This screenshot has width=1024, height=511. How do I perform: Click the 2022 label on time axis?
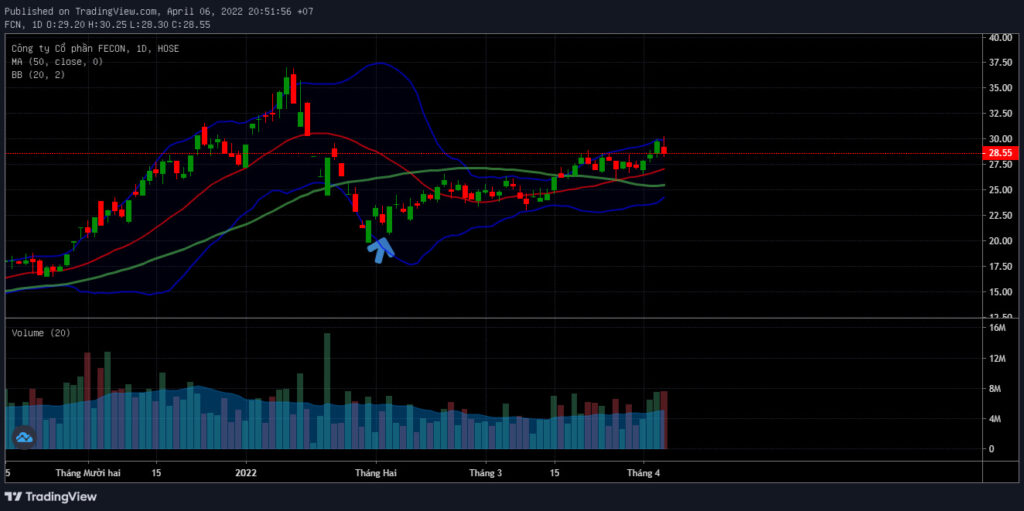click(x=246, y=472)
